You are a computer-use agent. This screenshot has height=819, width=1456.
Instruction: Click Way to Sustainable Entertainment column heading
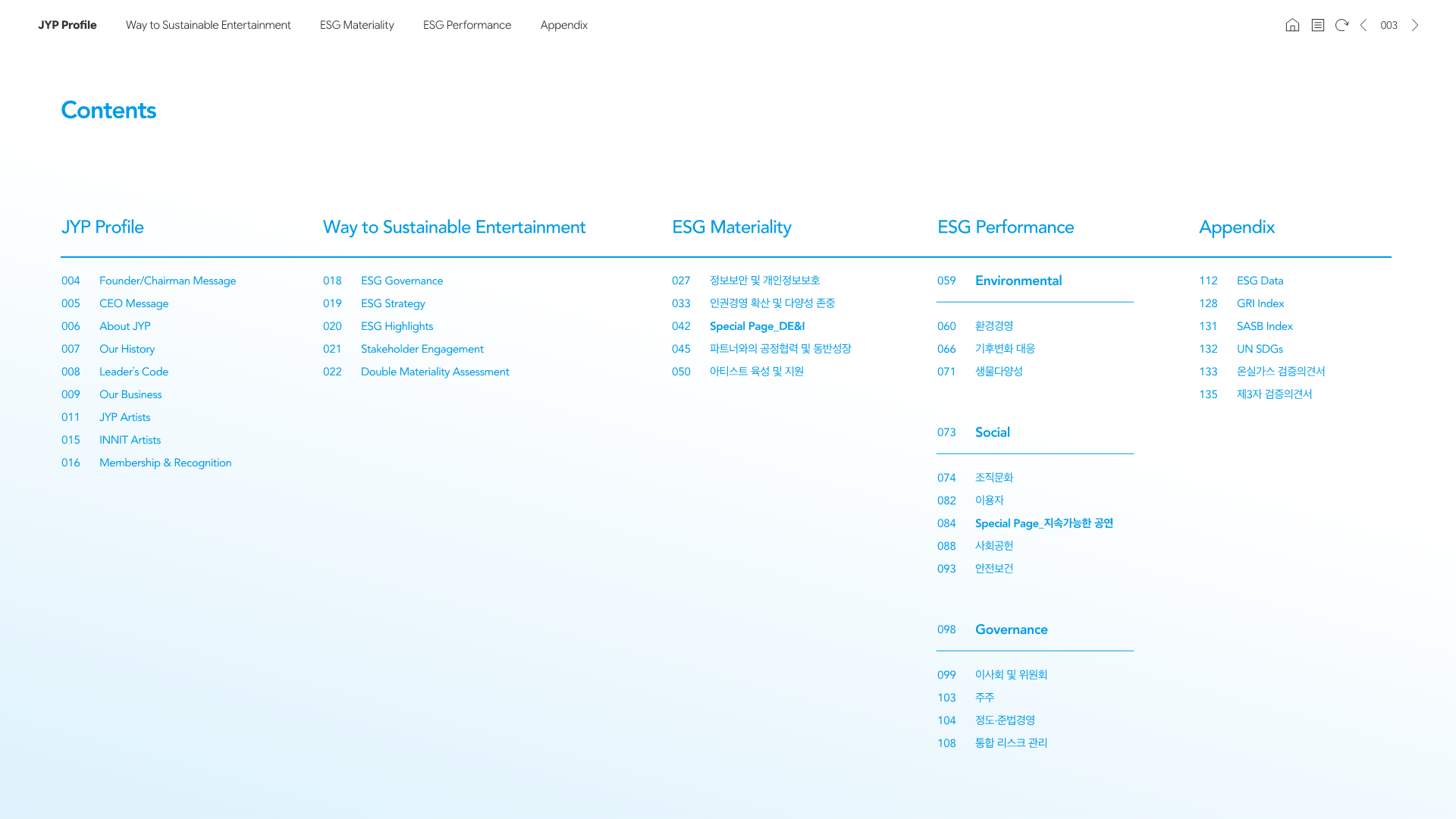(x=454, y=227)
